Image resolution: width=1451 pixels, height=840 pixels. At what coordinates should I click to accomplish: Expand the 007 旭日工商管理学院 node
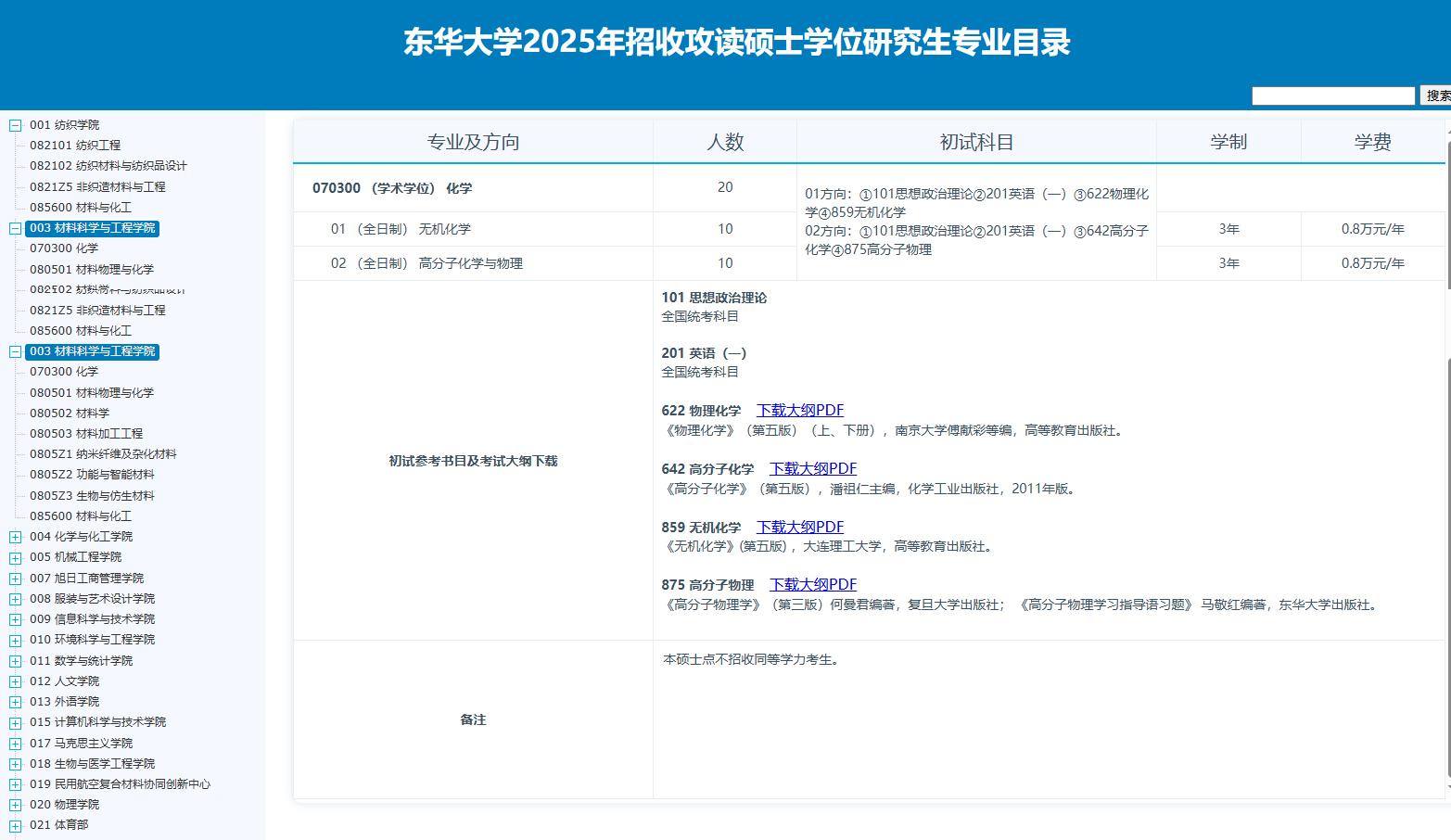tap(15, 579)
